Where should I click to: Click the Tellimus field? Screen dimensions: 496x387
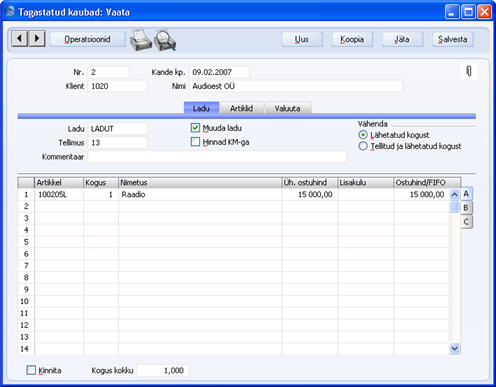(117, 143)
